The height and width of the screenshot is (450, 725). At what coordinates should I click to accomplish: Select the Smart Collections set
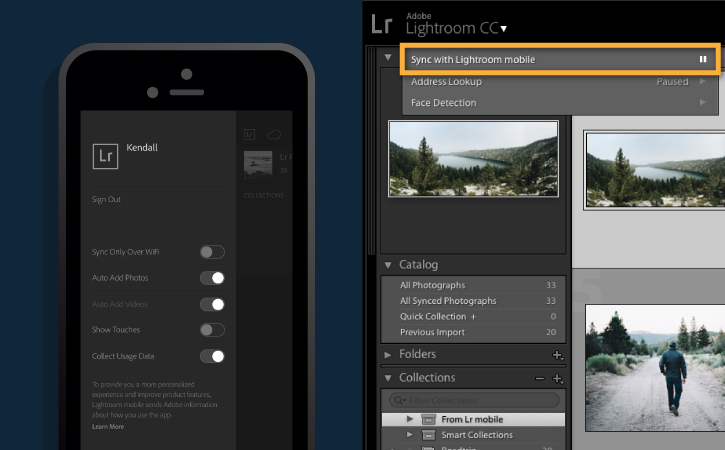click(x=473, y=435)
